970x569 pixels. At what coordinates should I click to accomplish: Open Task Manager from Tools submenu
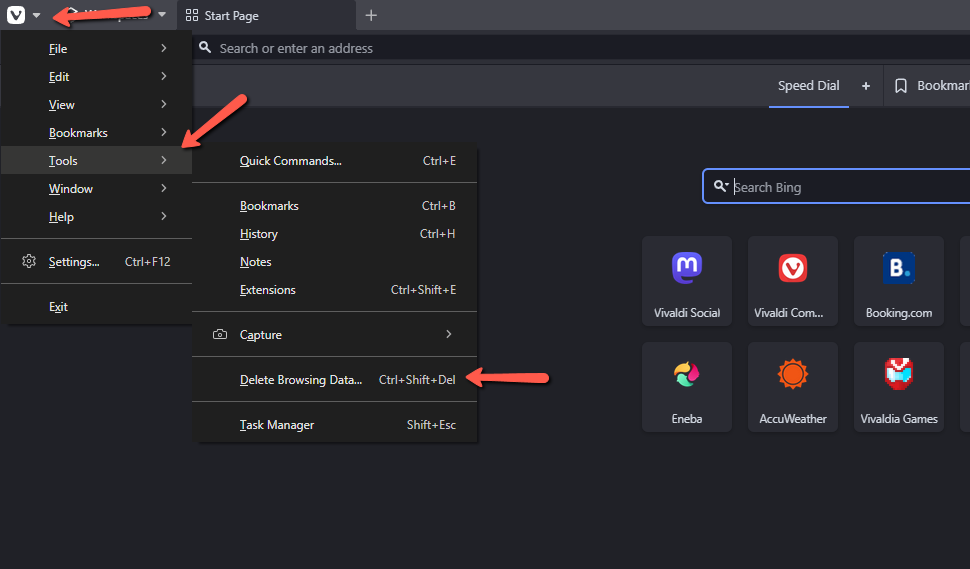(335, 425)
